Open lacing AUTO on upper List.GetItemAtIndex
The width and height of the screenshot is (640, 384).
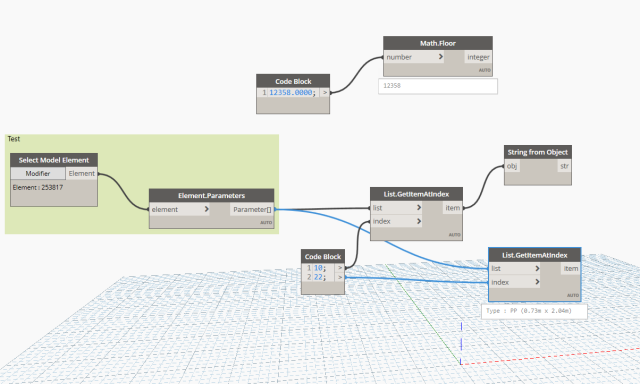tap(455, 235)
